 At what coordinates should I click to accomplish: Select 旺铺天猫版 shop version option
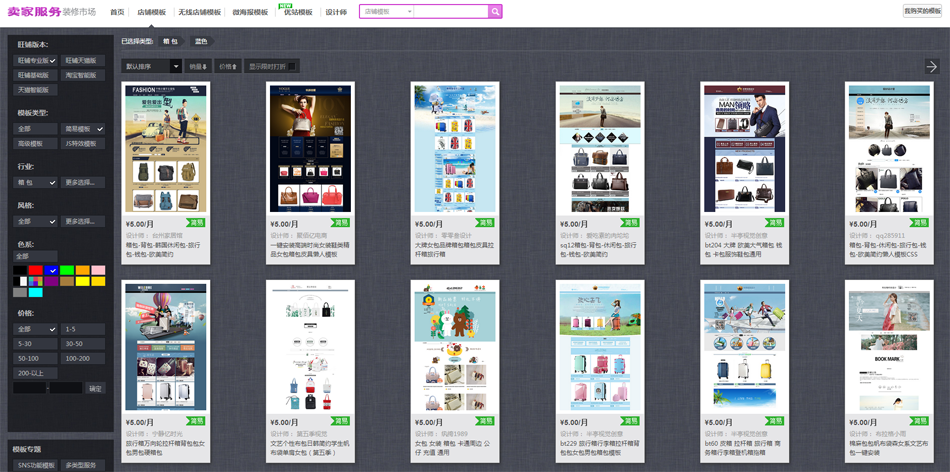81,61
